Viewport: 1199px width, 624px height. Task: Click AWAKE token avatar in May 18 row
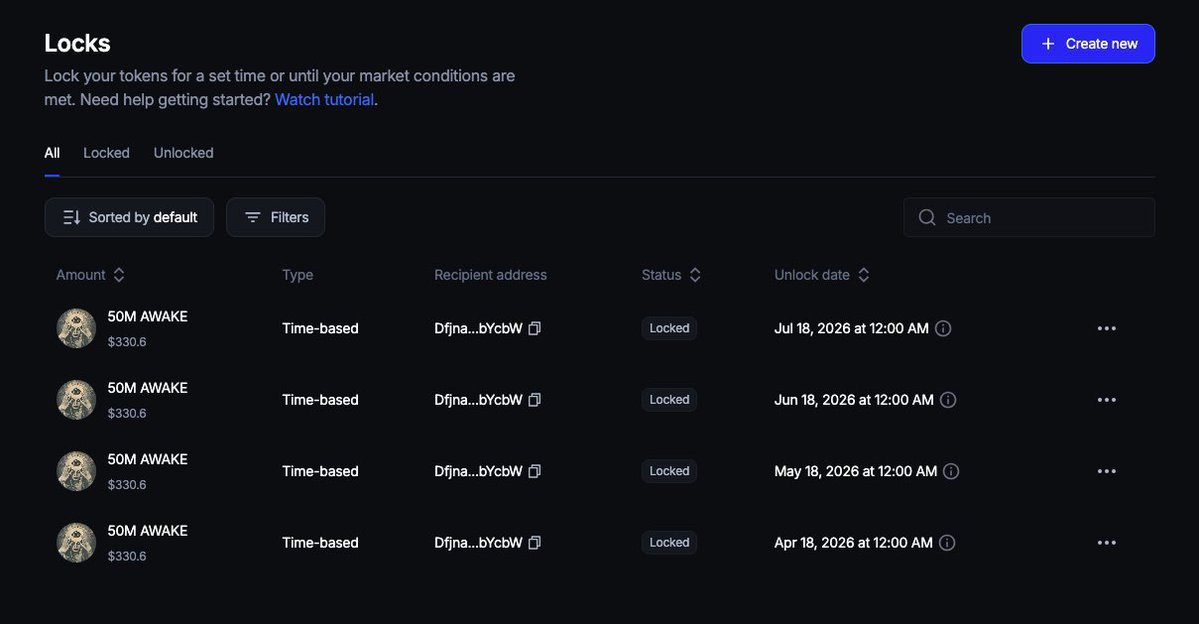pyautogui.click(x=76, y=471)
